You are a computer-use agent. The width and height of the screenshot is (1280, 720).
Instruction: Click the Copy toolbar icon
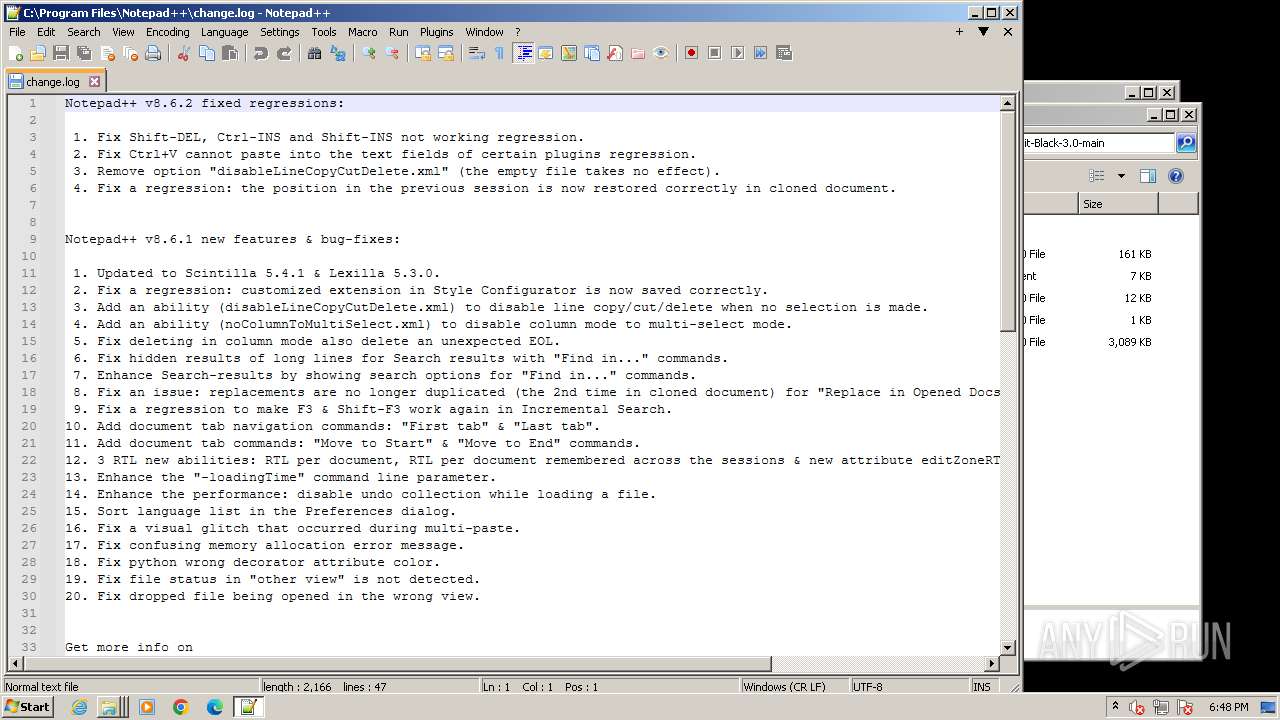(207, 53)
